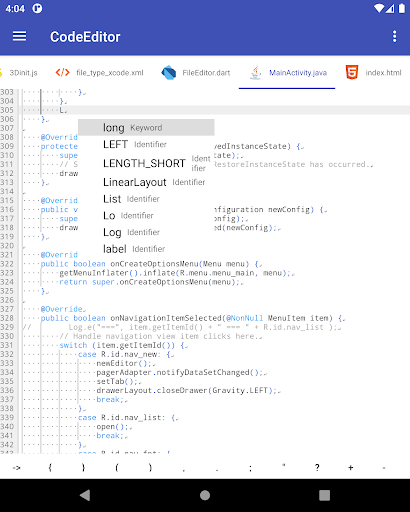Pick the LENGTH_SHORT identifier suggestion
Screen dimensions: 410x512
tap(146, 163)
